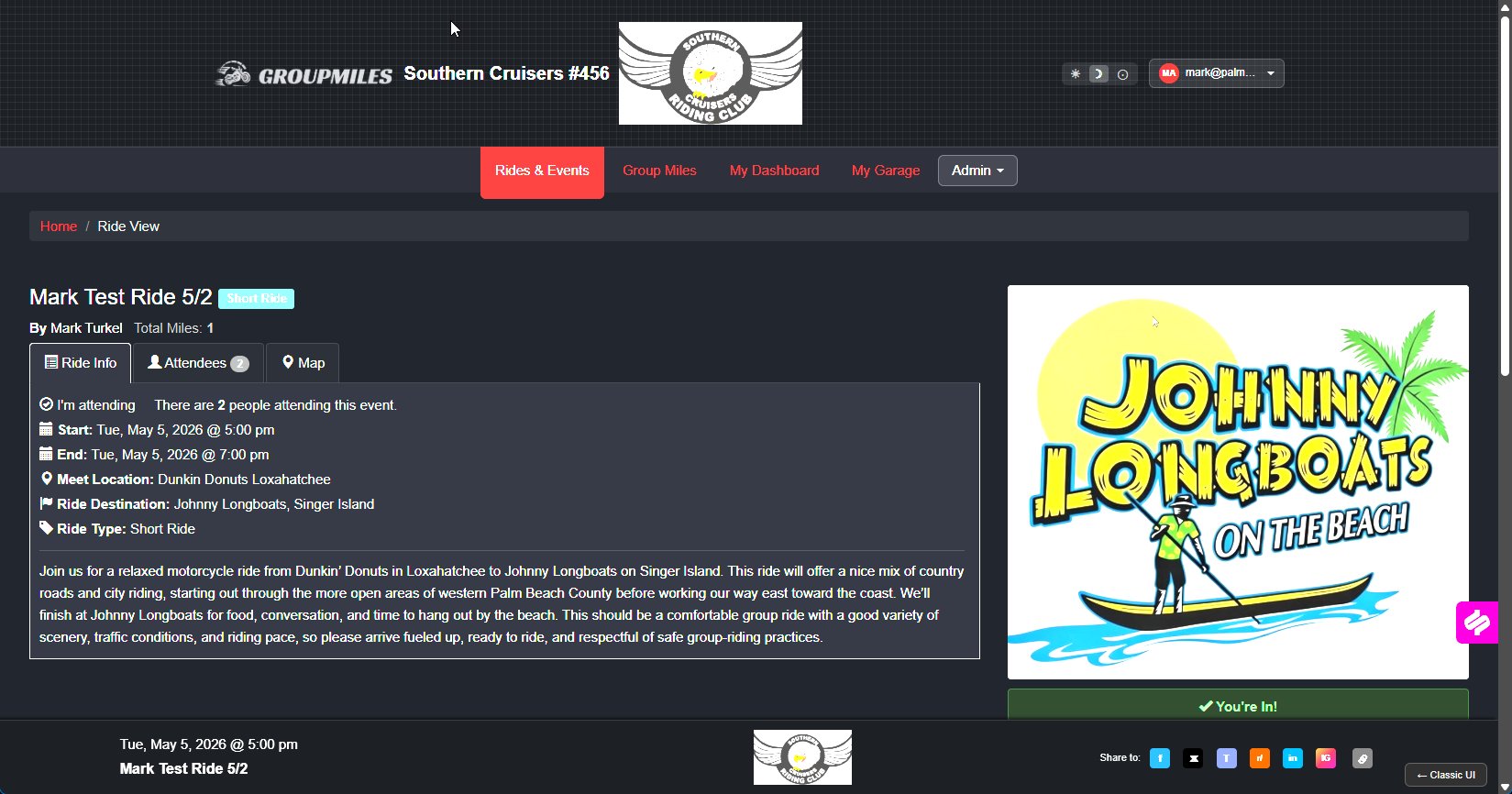Select the Ride Info tab
The width and height of the screenshot is (1512, 794).
(x=81, y=363)
